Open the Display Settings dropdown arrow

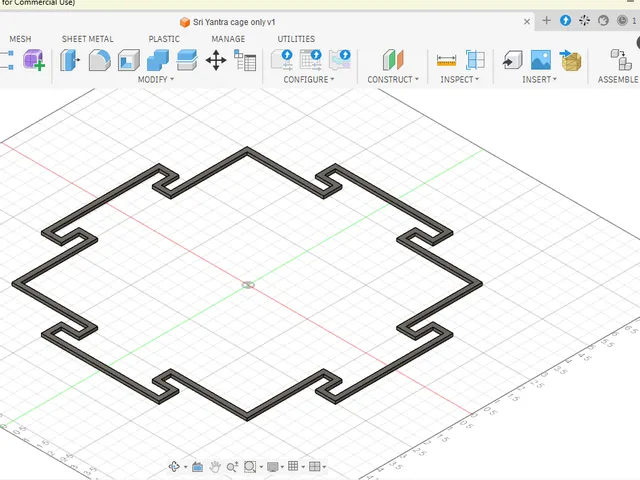click(x=282, y=467)
